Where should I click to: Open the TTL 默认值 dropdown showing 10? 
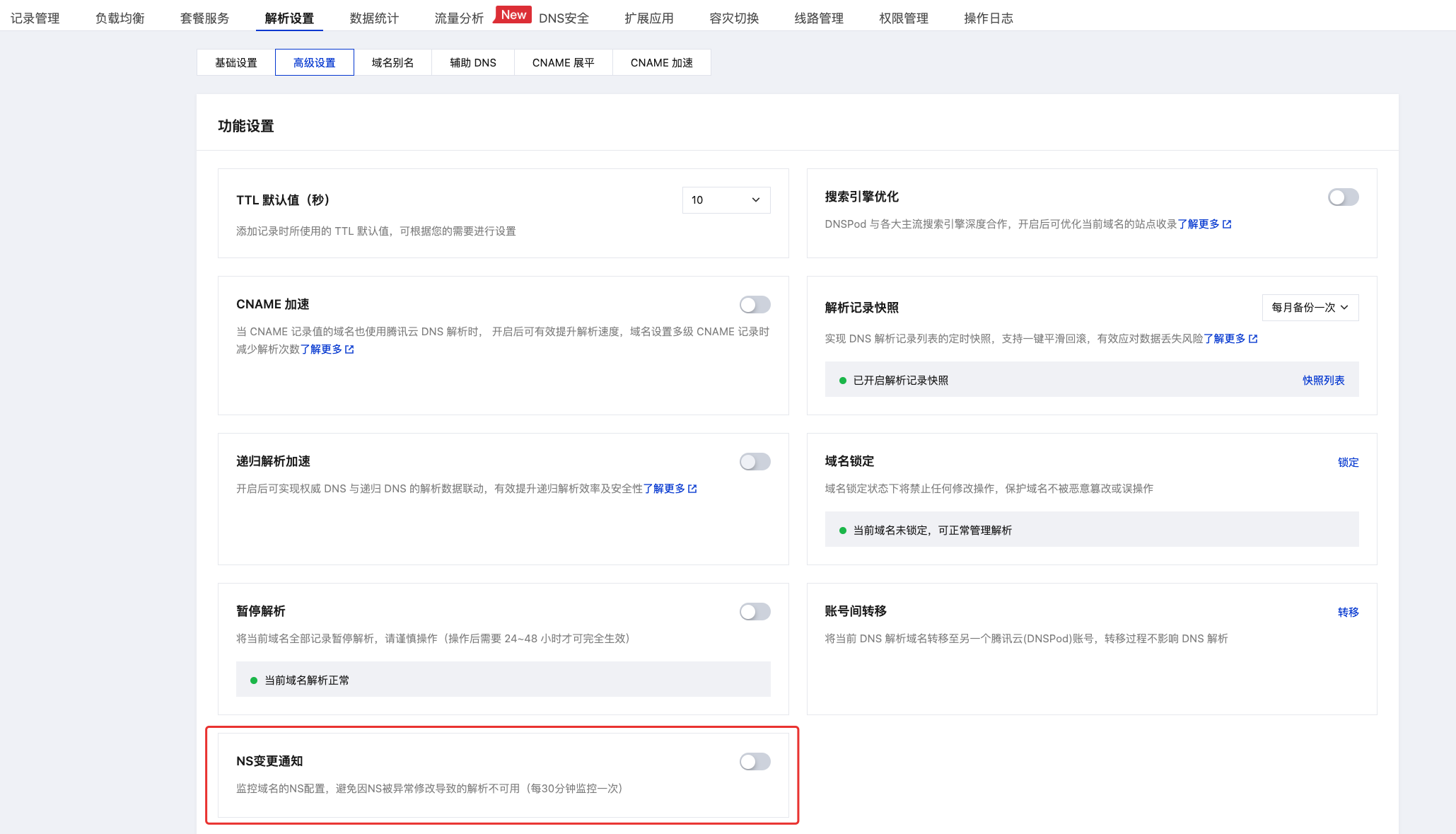(x=726, y=200)
